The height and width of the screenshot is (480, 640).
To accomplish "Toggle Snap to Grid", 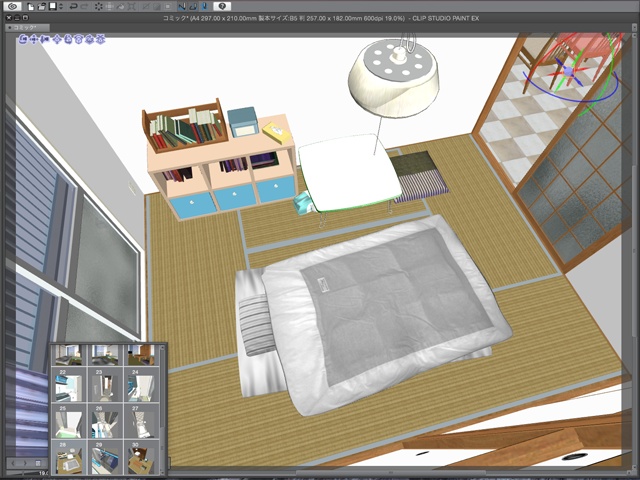I will 204,6.
